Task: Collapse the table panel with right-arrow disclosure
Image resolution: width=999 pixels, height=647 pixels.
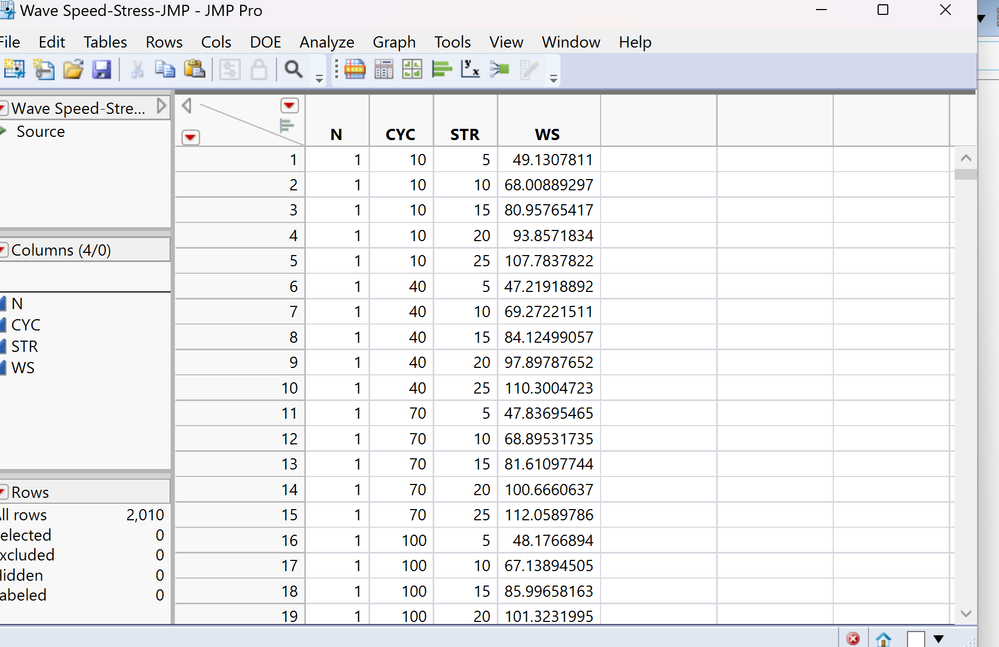Action: (x=162, y=107)
